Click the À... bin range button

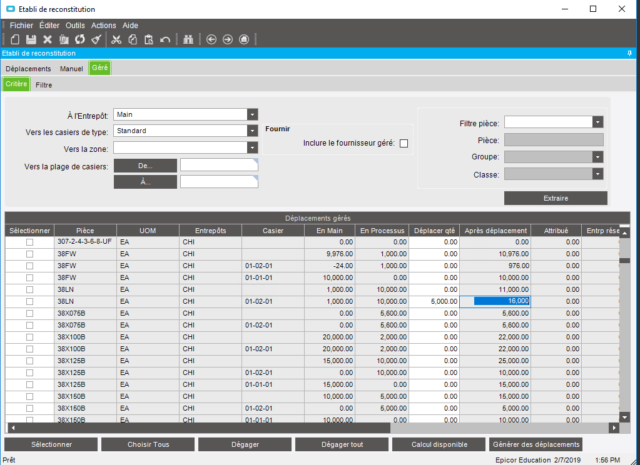pos(145,182)
